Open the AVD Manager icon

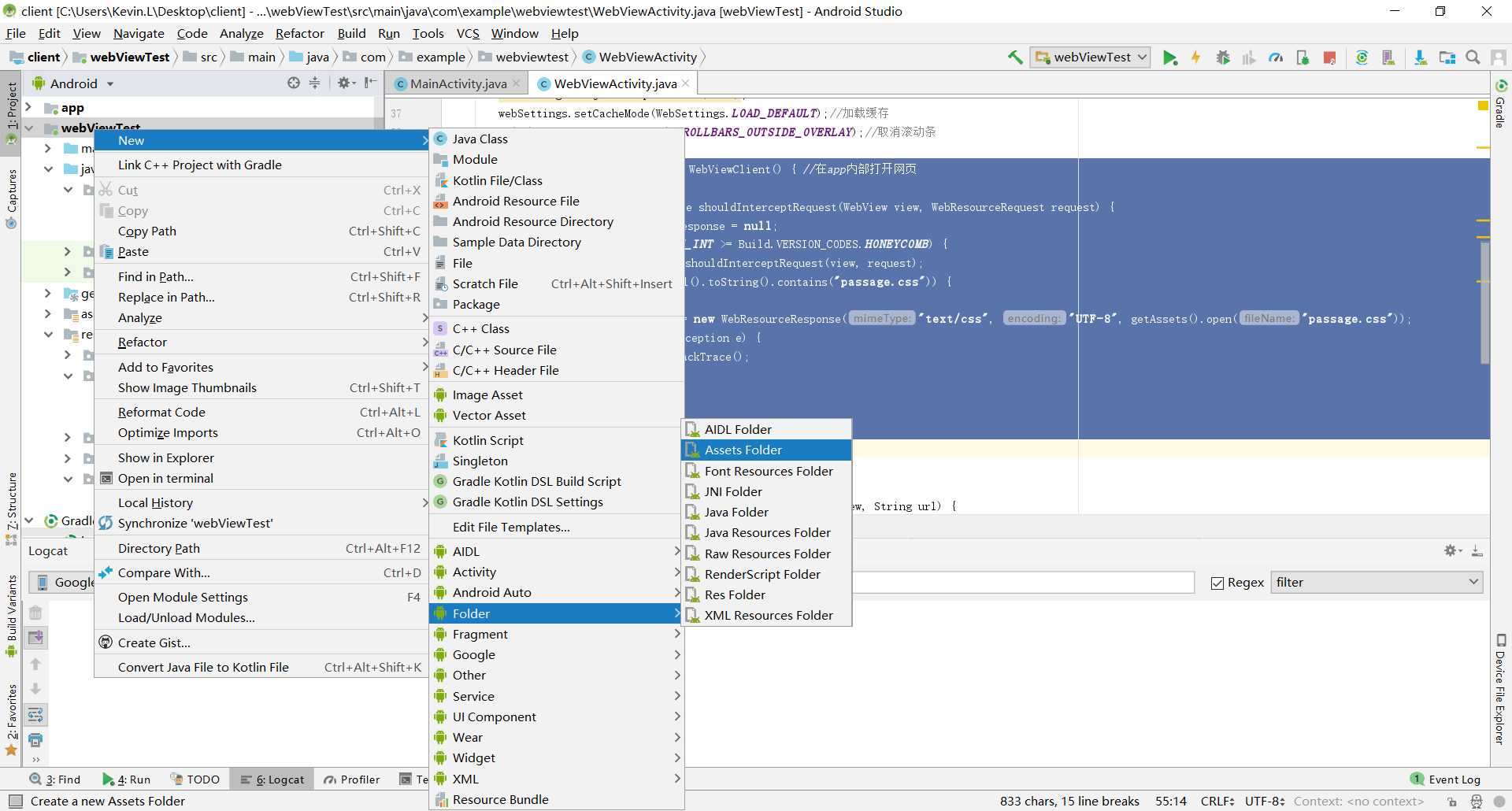1388,57
